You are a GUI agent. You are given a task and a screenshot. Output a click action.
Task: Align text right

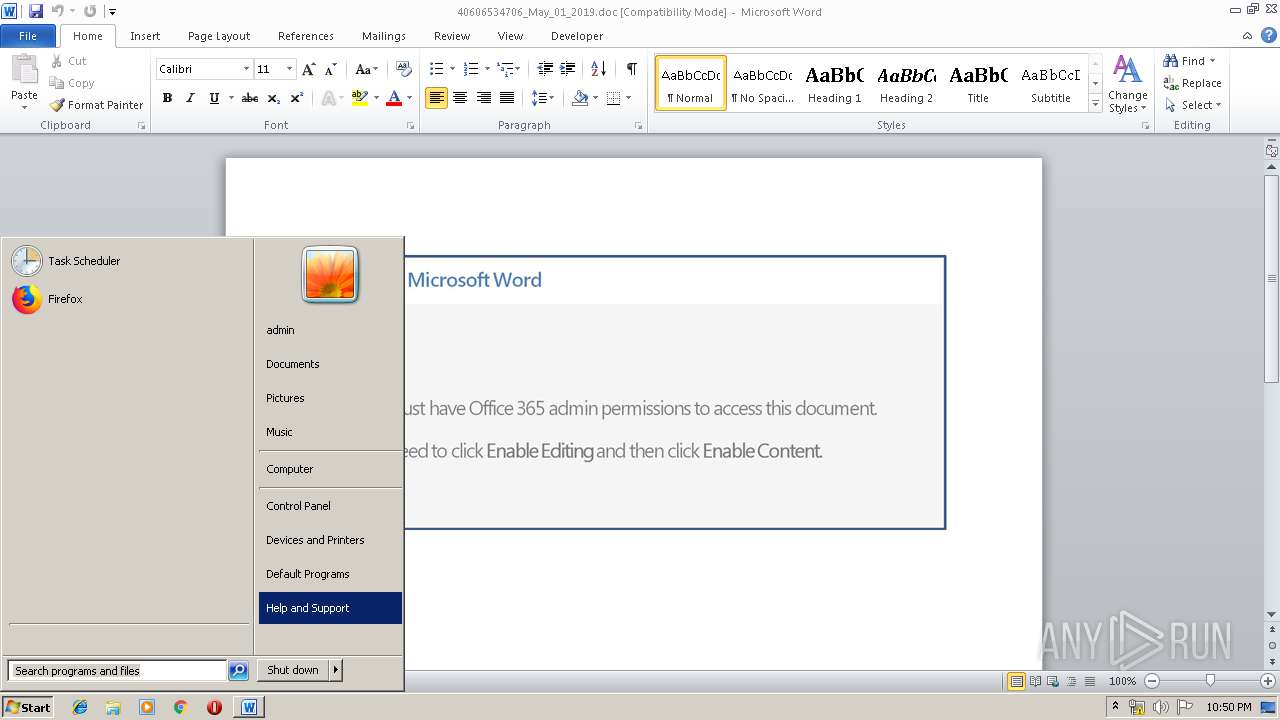(x=484, y=98)
